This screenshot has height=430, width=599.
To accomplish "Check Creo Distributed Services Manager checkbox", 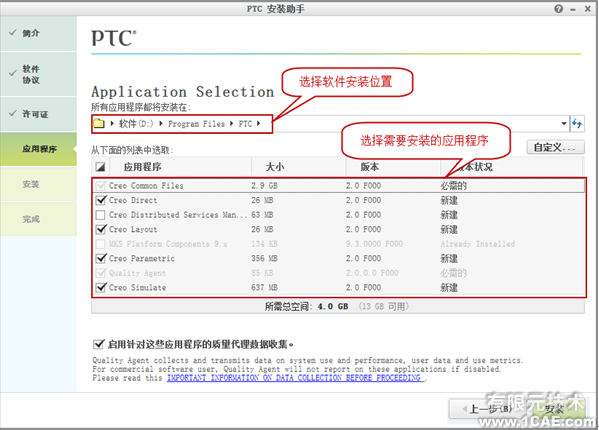I will [101, 215].
